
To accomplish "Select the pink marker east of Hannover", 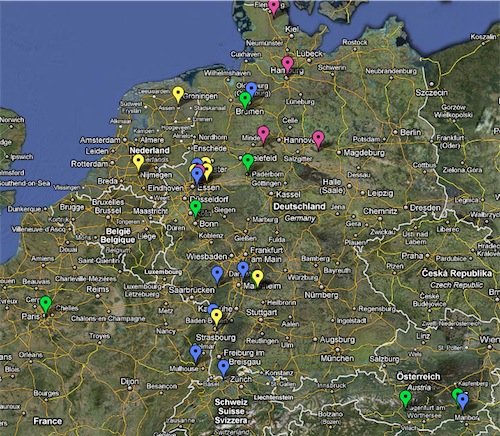I will tap(318, 139).
